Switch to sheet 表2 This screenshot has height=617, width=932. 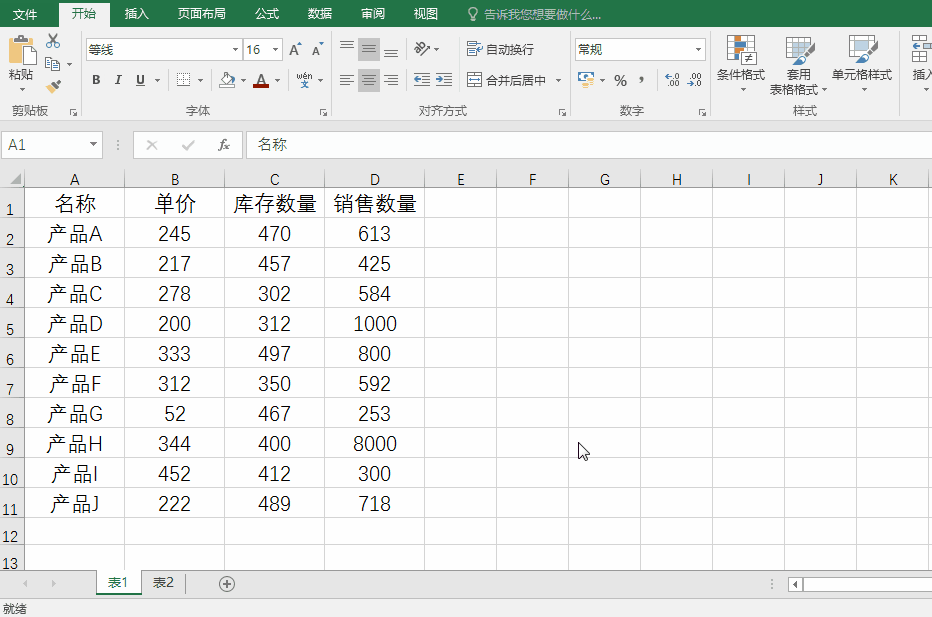click(163, 583)
